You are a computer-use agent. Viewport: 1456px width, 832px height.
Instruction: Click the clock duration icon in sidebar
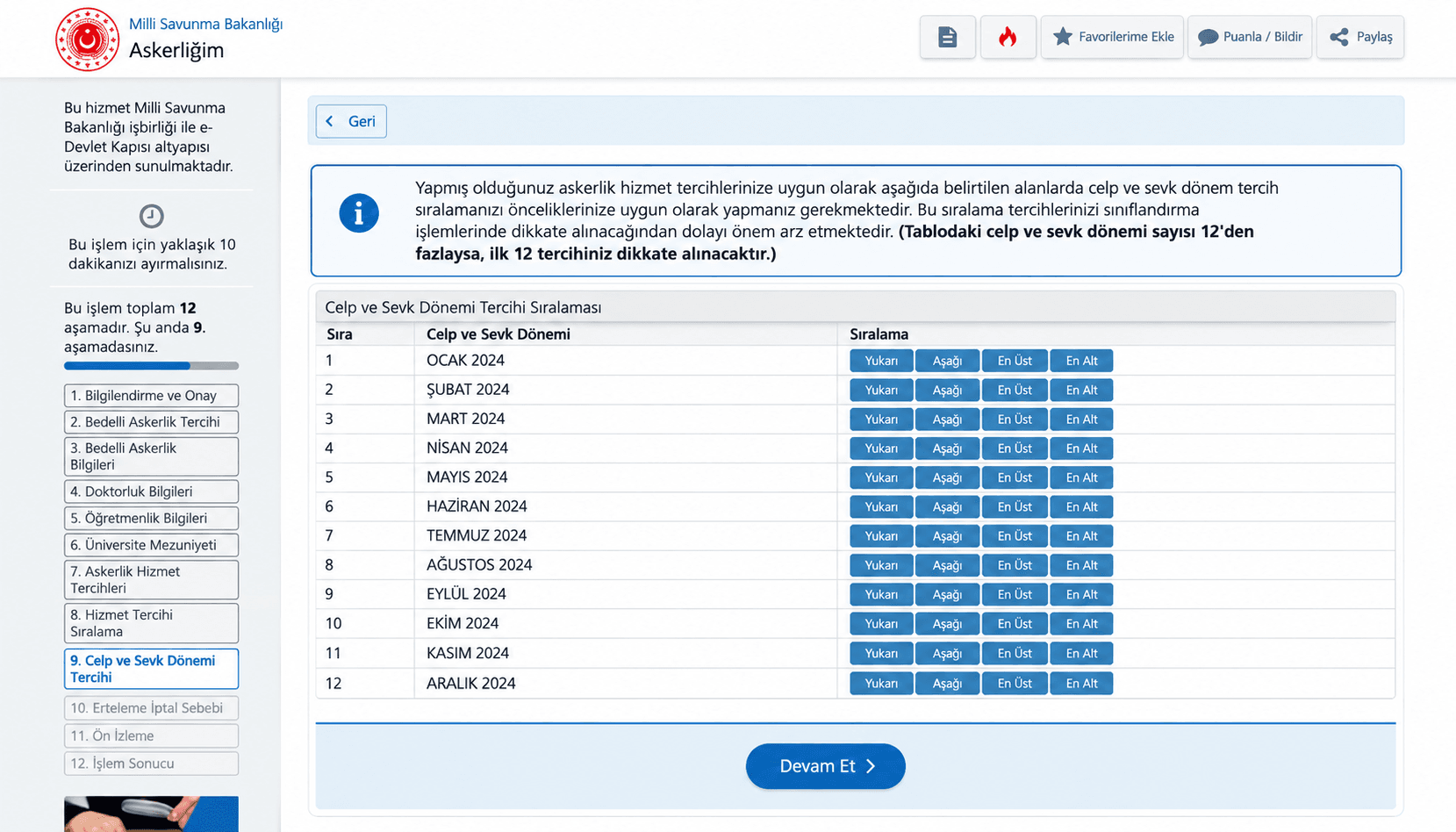pos(151,216)
